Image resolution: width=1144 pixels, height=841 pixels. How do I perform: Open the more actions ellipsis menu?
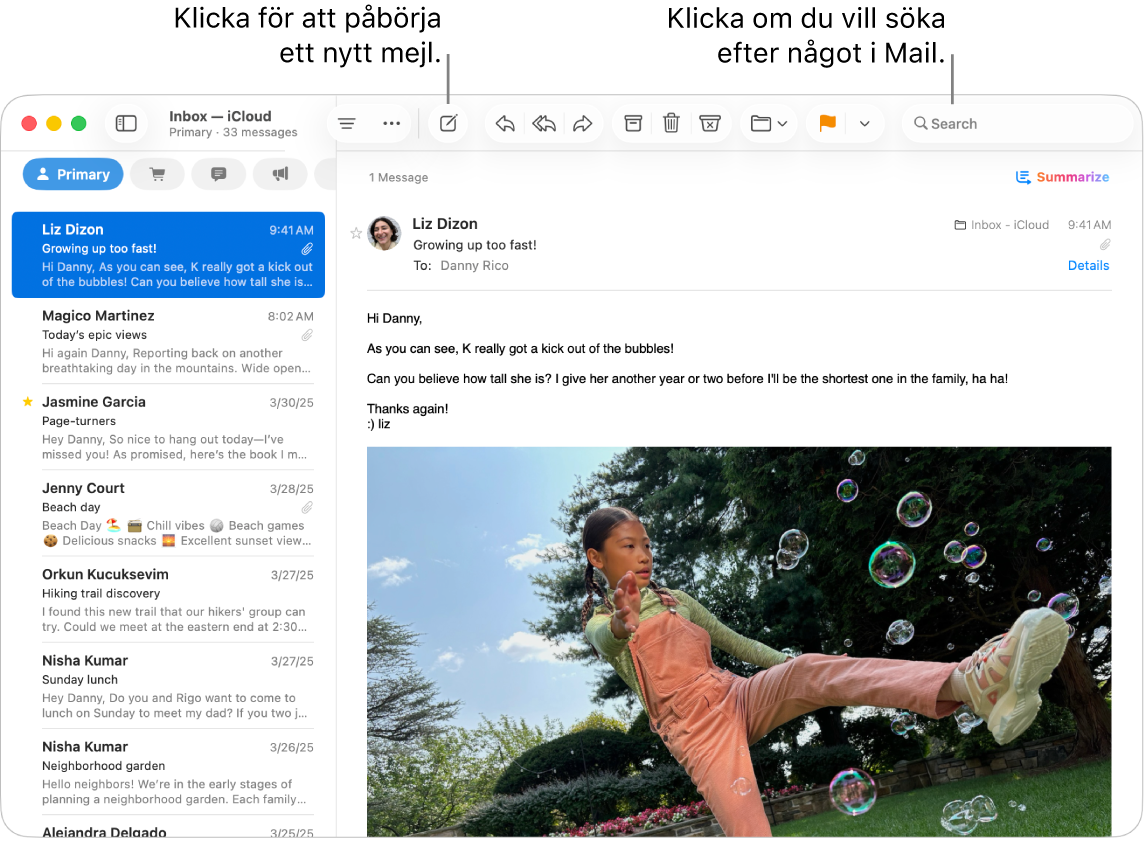click(x=391, y=123)
